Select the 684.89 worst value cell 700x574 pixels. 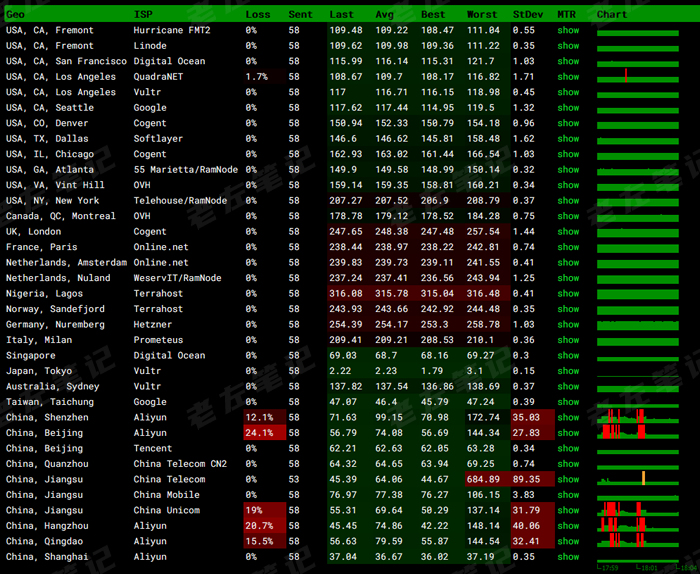coord(487,479)
